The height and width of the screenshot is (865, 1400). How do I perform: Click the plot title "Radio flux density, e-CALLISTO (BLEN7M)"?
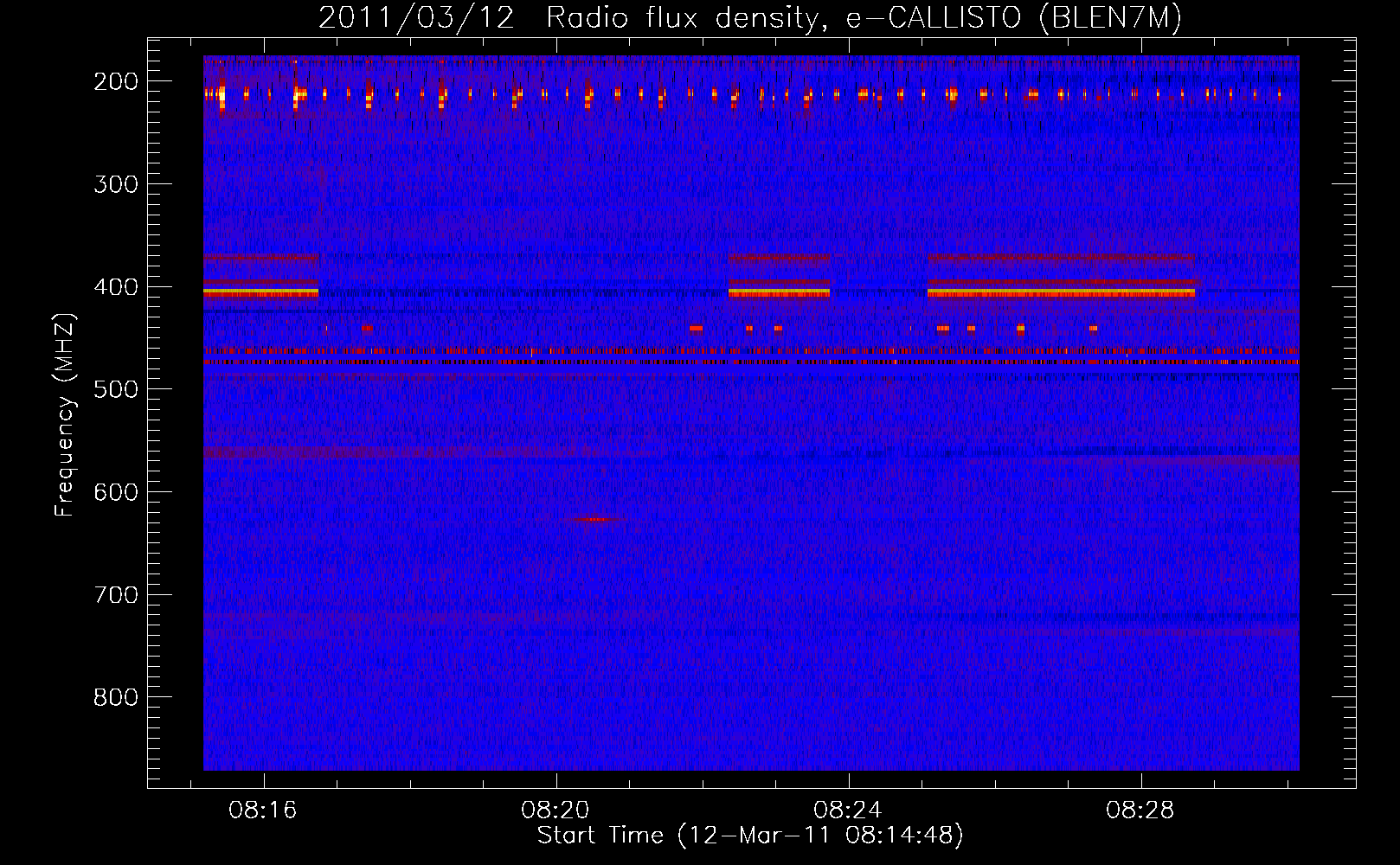click(864, 18)
